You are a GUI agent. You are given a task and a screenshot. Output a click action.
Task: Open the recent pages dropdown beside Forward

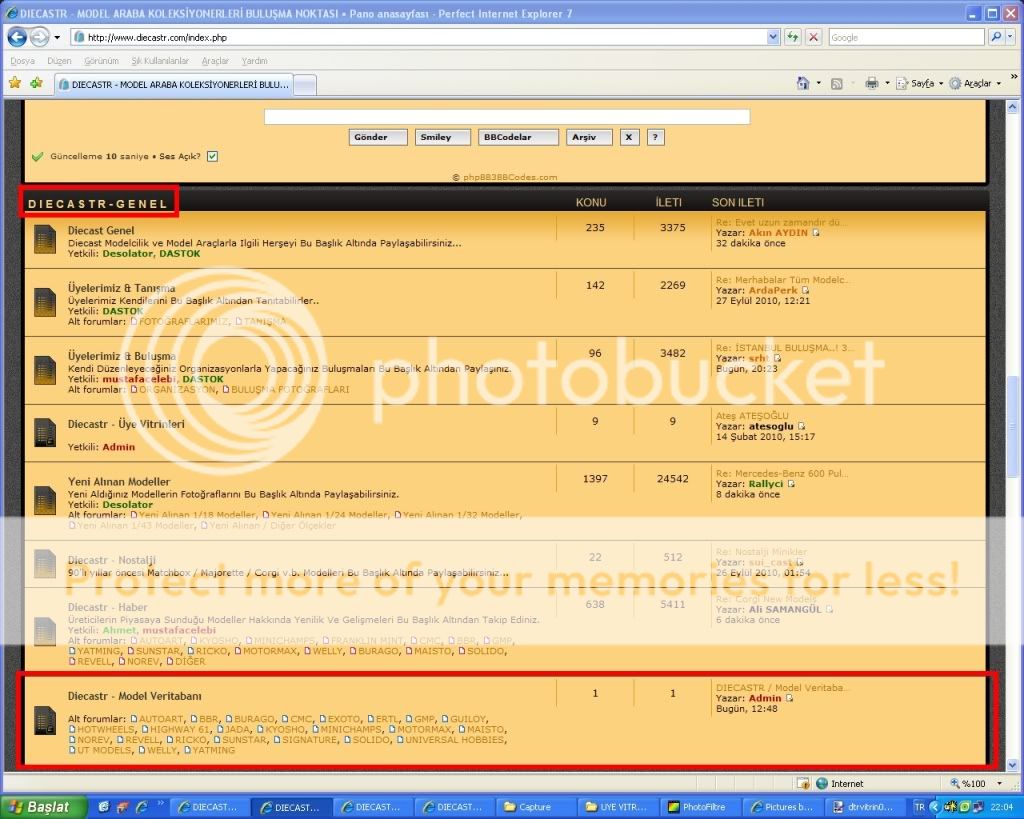pos(57,38)
